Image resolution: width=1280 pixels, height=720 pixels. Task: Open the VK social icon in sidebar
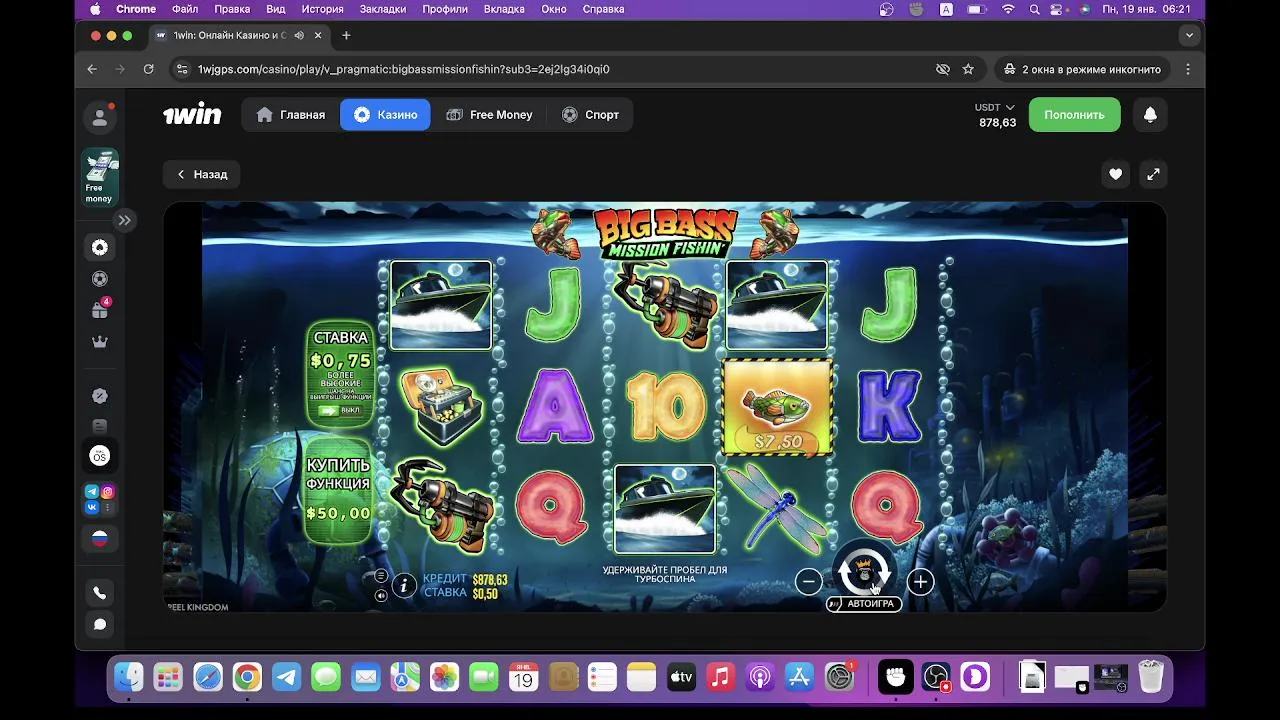(x=92, y=507)
